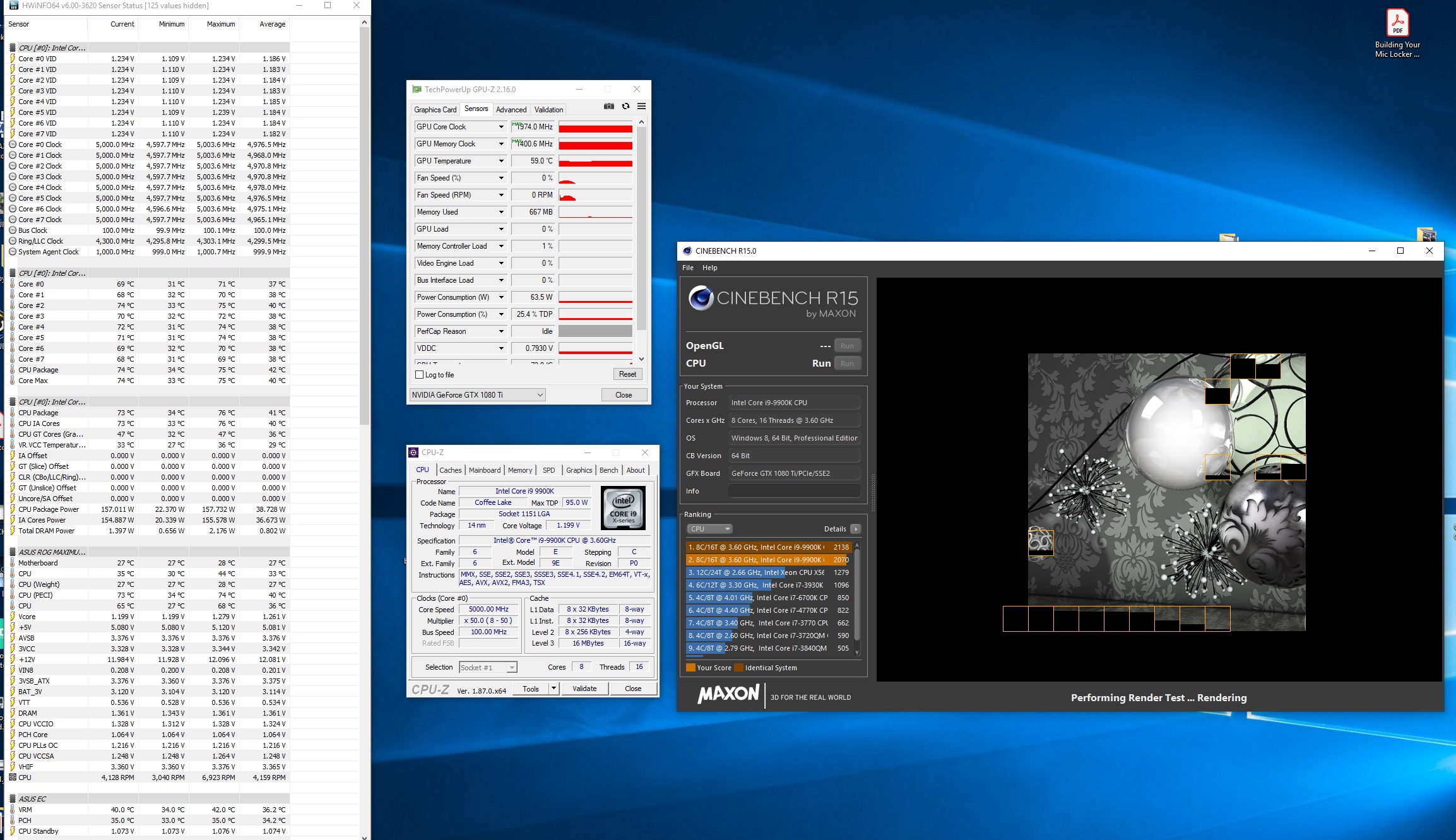Click the Maximum column header in HWiNFO
The height and width of the screenshot is (840, 1456).
[221, 24]
